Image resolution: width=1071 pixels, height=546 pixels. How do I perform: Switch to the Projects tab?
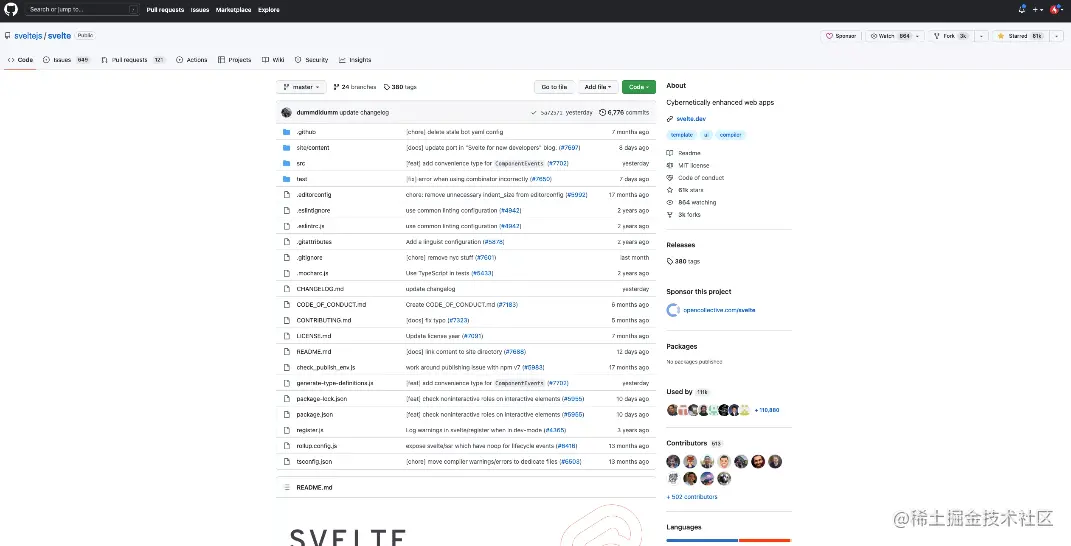(234, 60)
